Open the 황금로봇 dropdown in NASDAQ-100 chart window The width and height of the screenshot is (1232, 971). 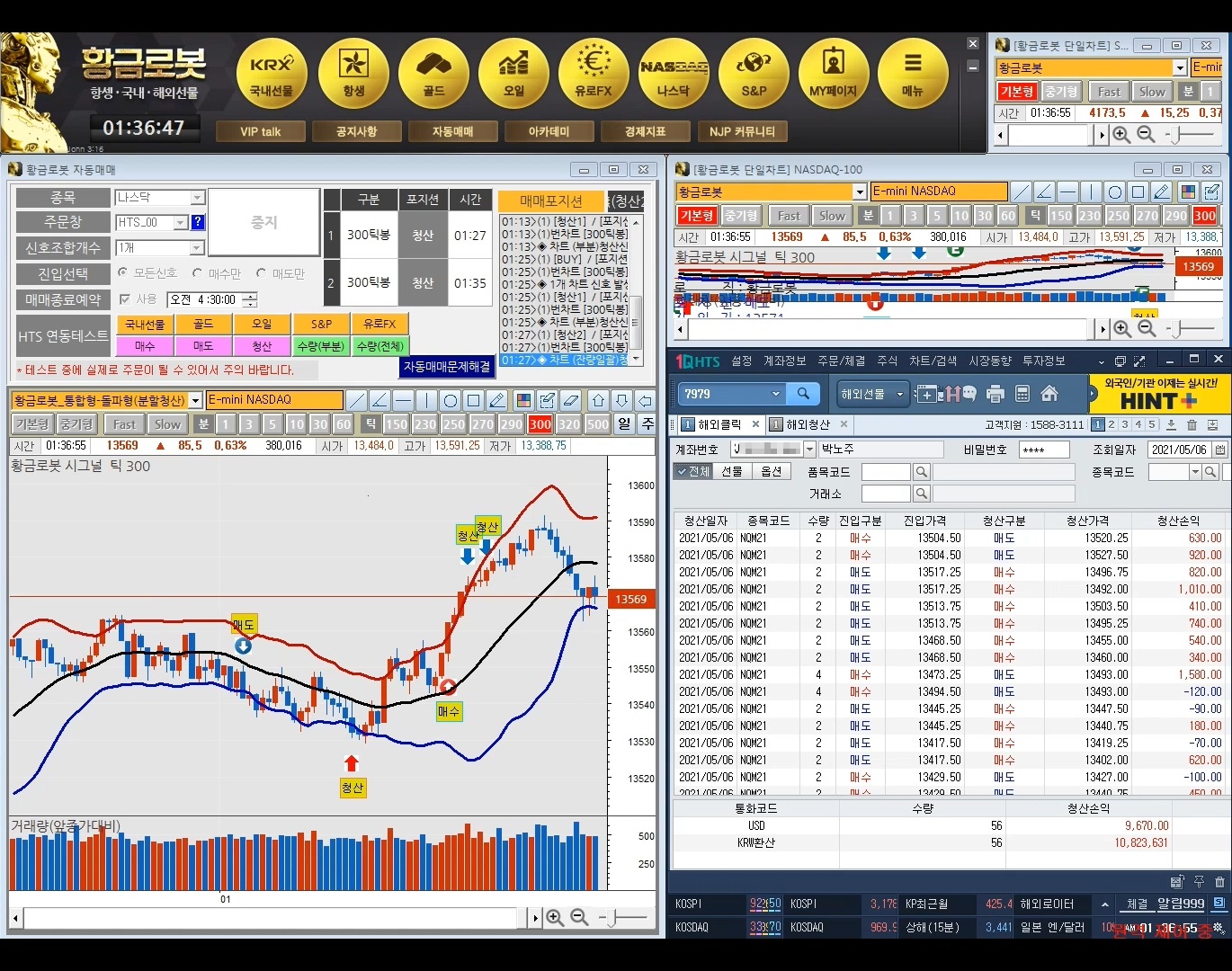click(x=859, y=192)
